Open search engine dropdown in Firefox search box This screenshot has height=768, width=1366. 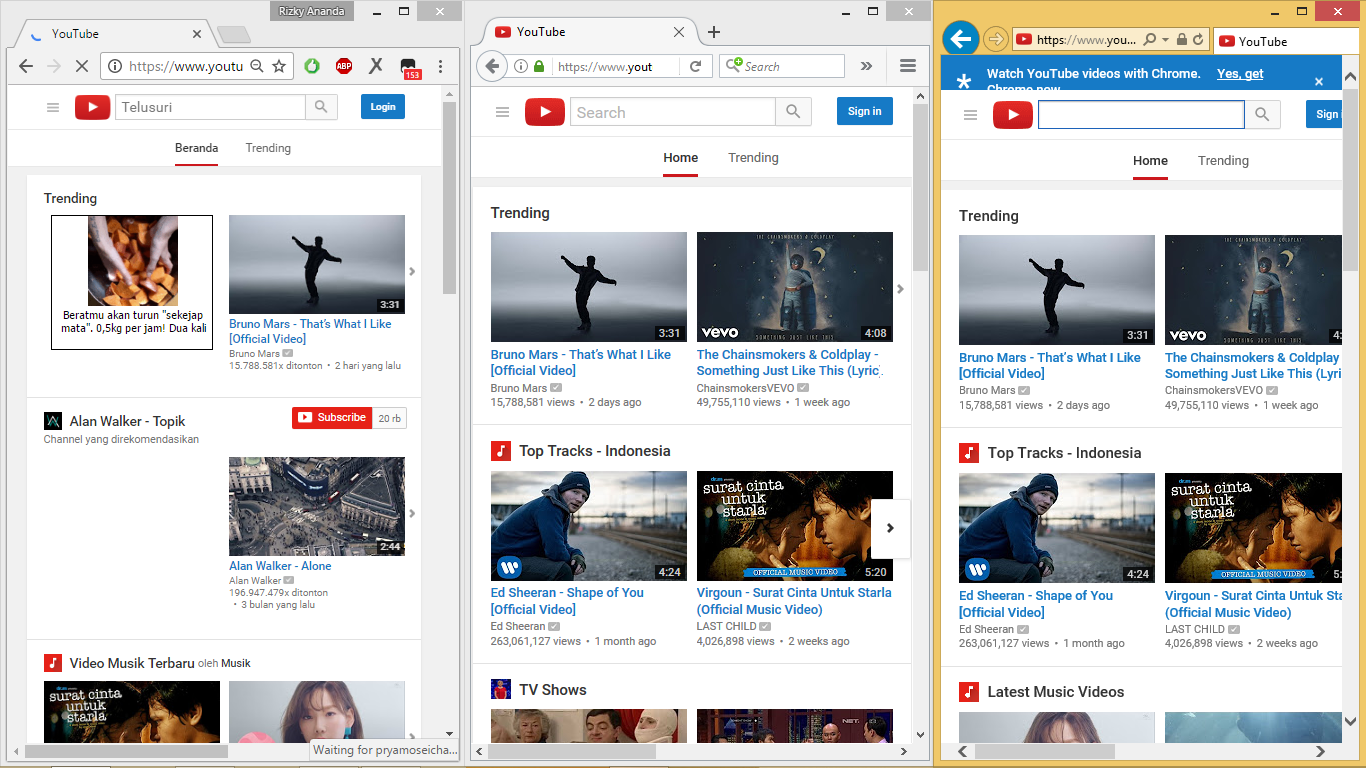pos(733,66)
